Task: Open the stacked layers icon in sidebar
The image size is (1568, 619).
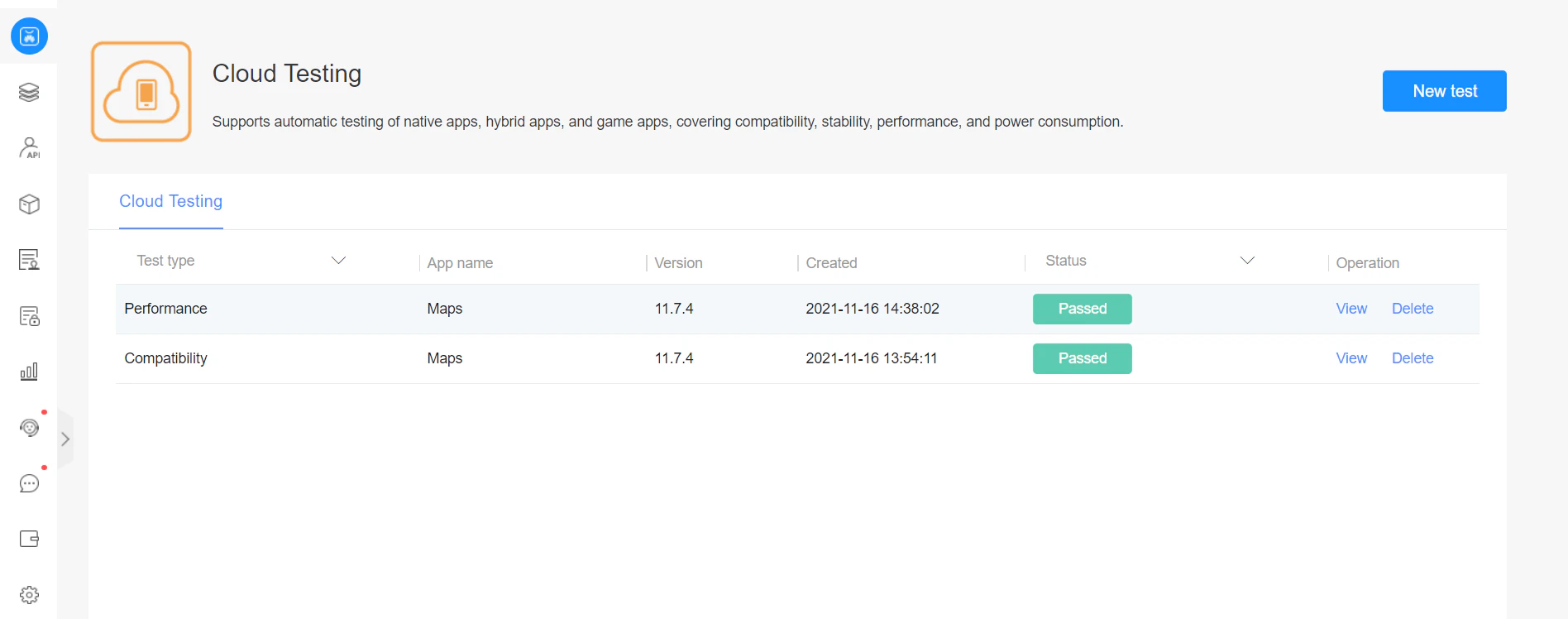Action: pyautogui.click(x=29, y=92)
